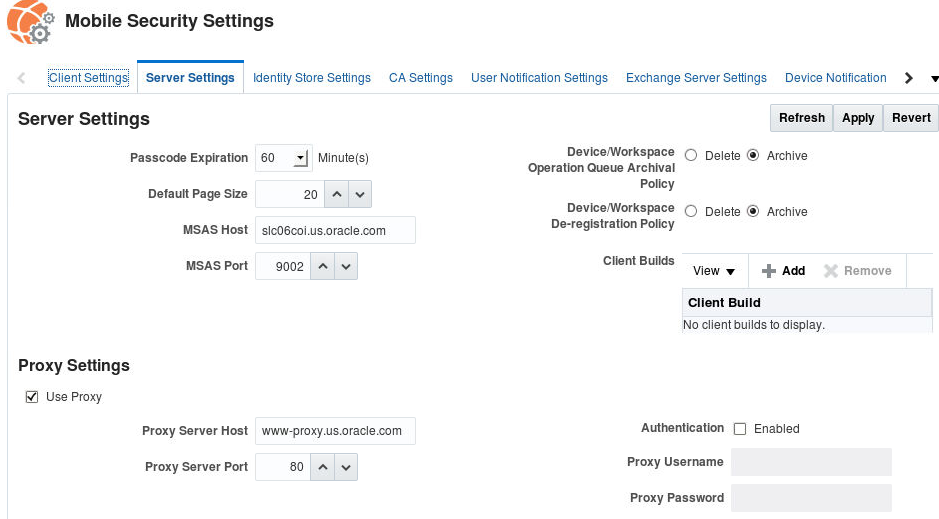Image resolution: width=939 pixels, height=519 pixels.
Task: Open the Passcode Expiration dropdown
Action: [x=300, y=158]
